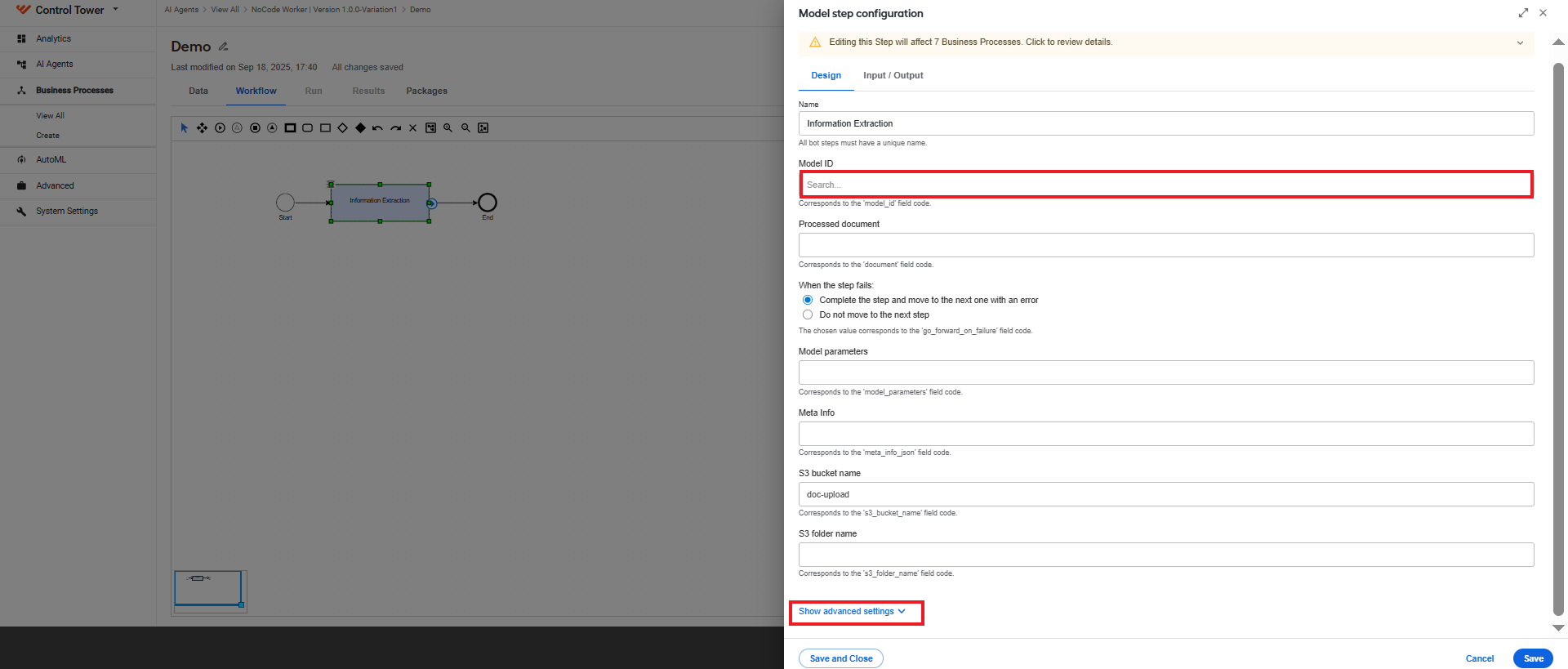Select the four-way pan tool

[202, 128]
